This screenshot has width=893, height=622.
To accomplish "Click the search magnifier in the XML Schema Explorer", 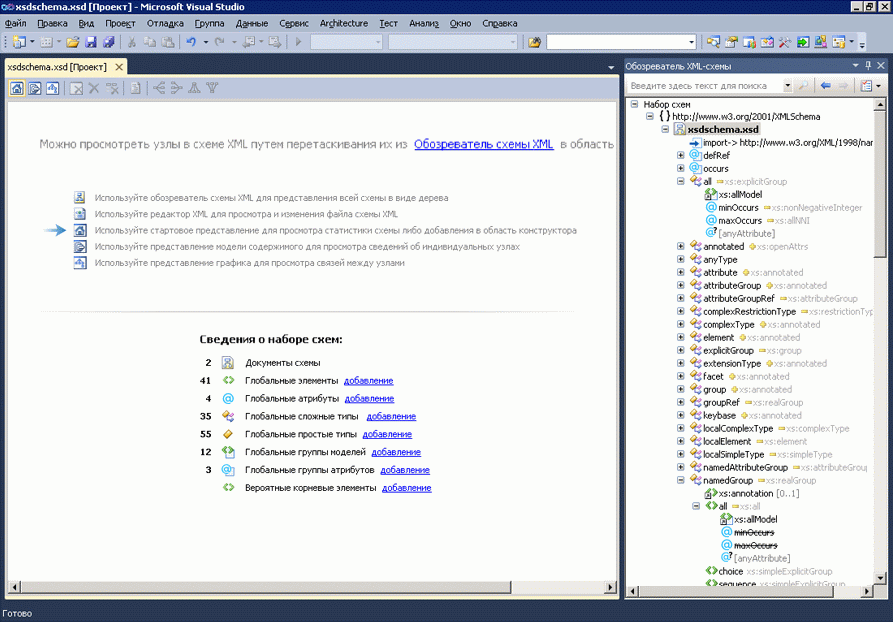I will [803, 85].
